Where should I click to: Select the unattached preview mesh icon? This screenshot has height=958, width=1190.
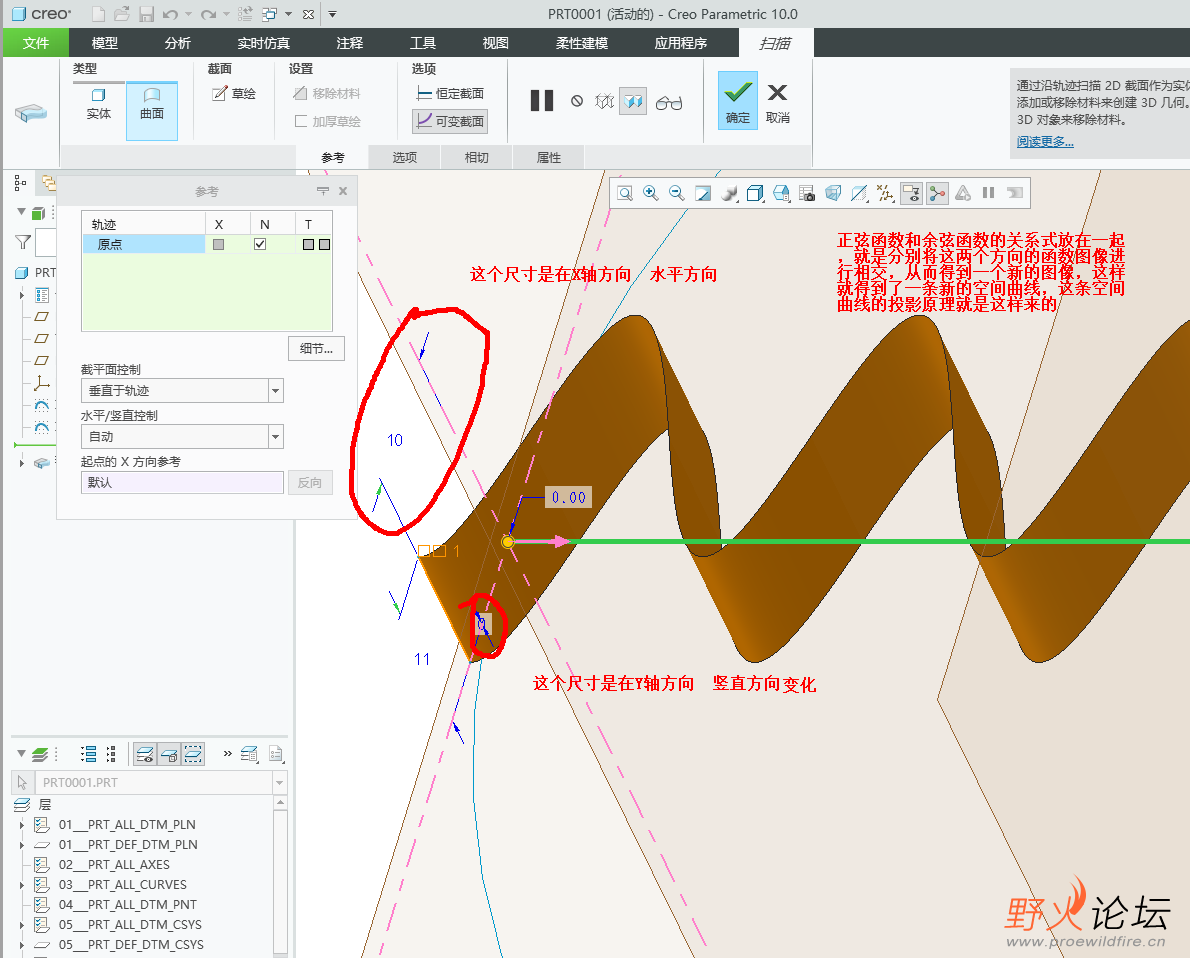pyautogui.click(x=605, y=101)
